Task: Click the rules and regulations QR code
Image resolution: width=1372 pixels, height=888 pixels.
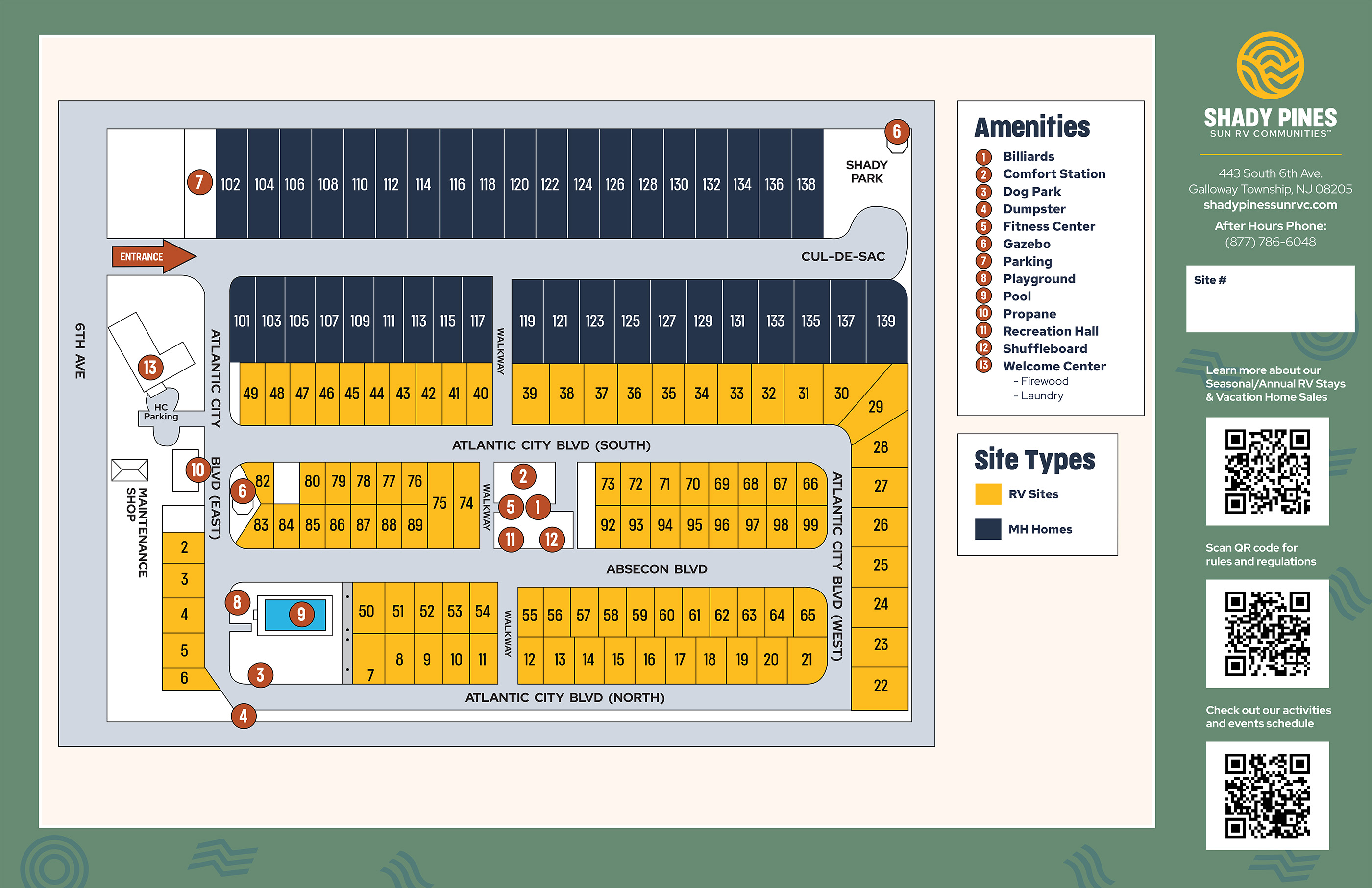Action: pyautogui.click(x=1267, y=634)
